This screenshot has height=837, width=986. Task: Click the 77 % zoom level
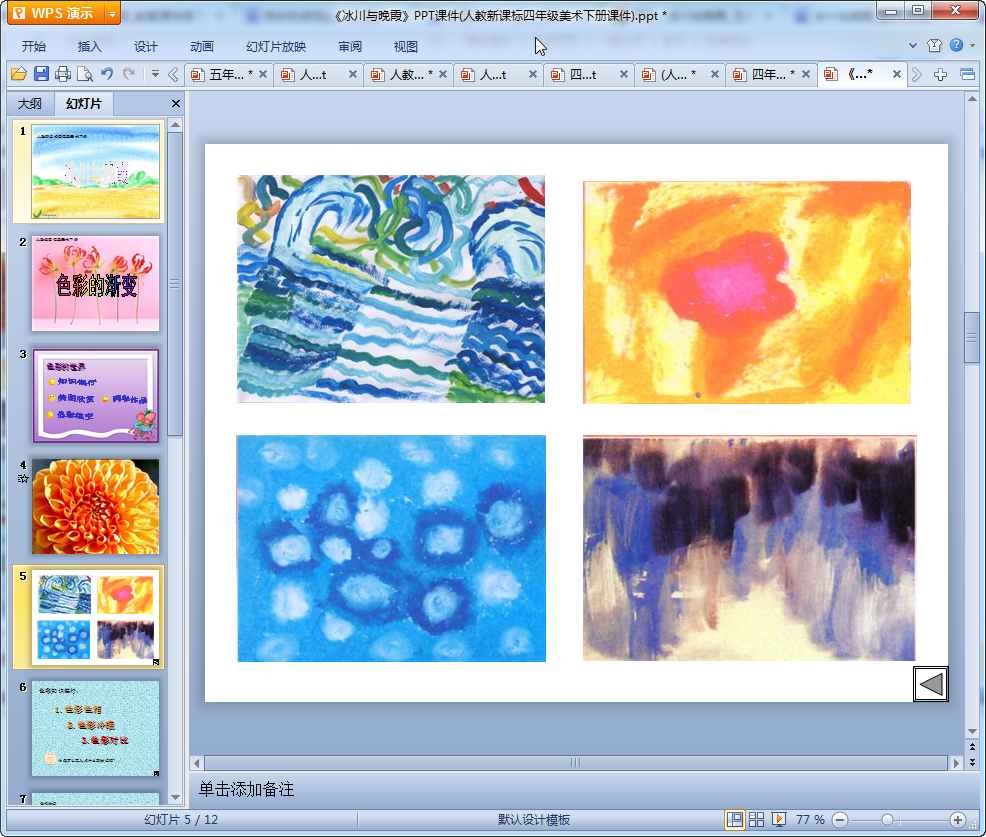[x=810, y=819]
